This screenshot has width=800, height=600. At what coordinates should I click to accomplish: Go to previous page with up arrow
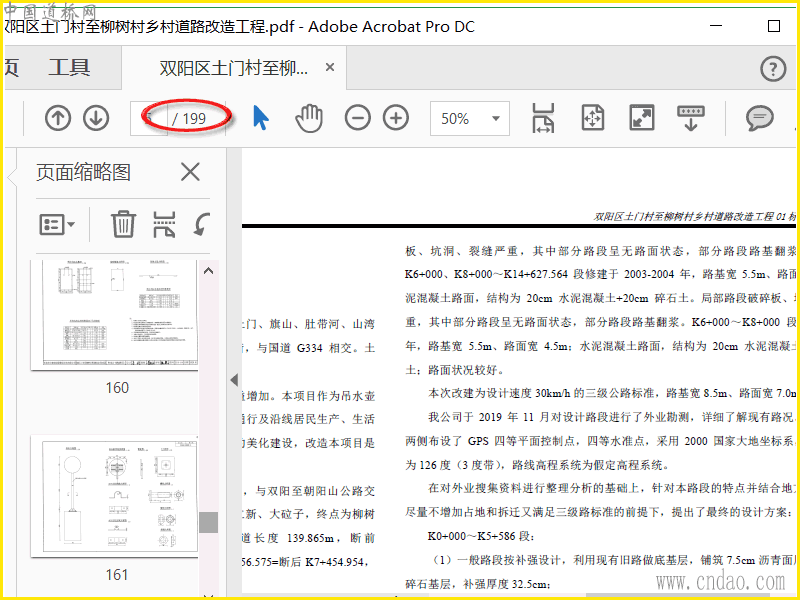coord(58,118)
